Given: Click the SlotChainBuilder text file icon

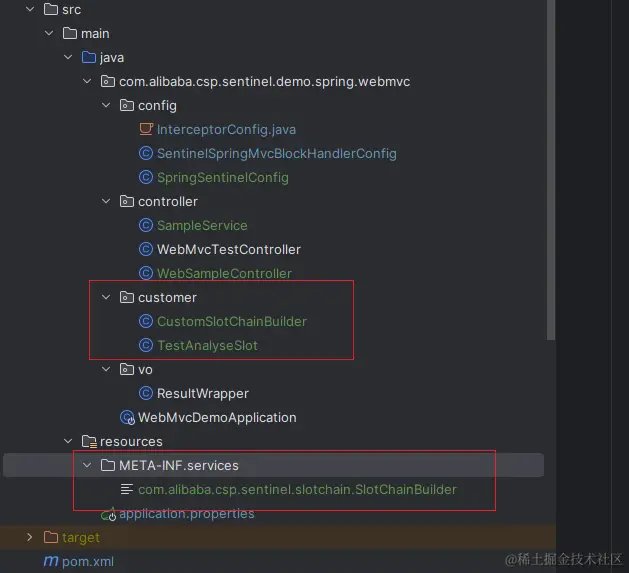Looking at the screenshot, I should [x=127, y=489].
